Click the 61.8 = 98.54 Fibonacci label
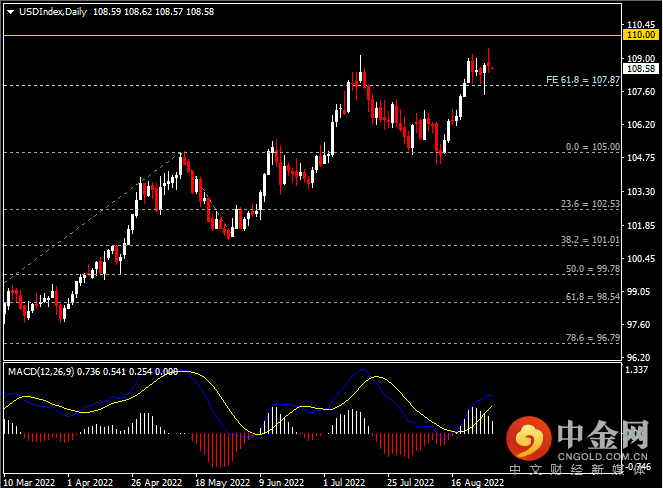This screenshot has height=488, width=663. [593, 297]
